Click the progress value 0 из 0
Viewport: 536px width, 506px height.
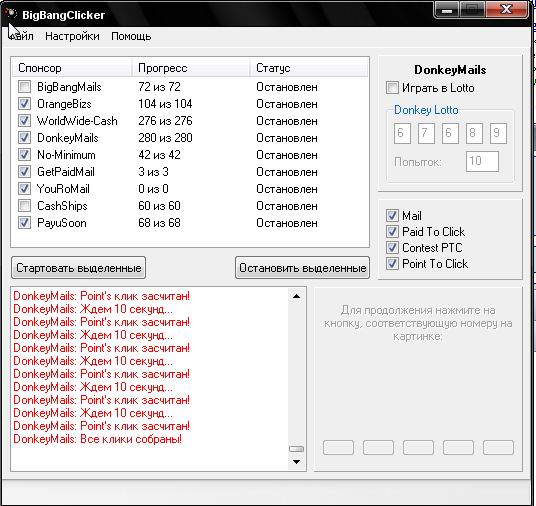(153, 189)
